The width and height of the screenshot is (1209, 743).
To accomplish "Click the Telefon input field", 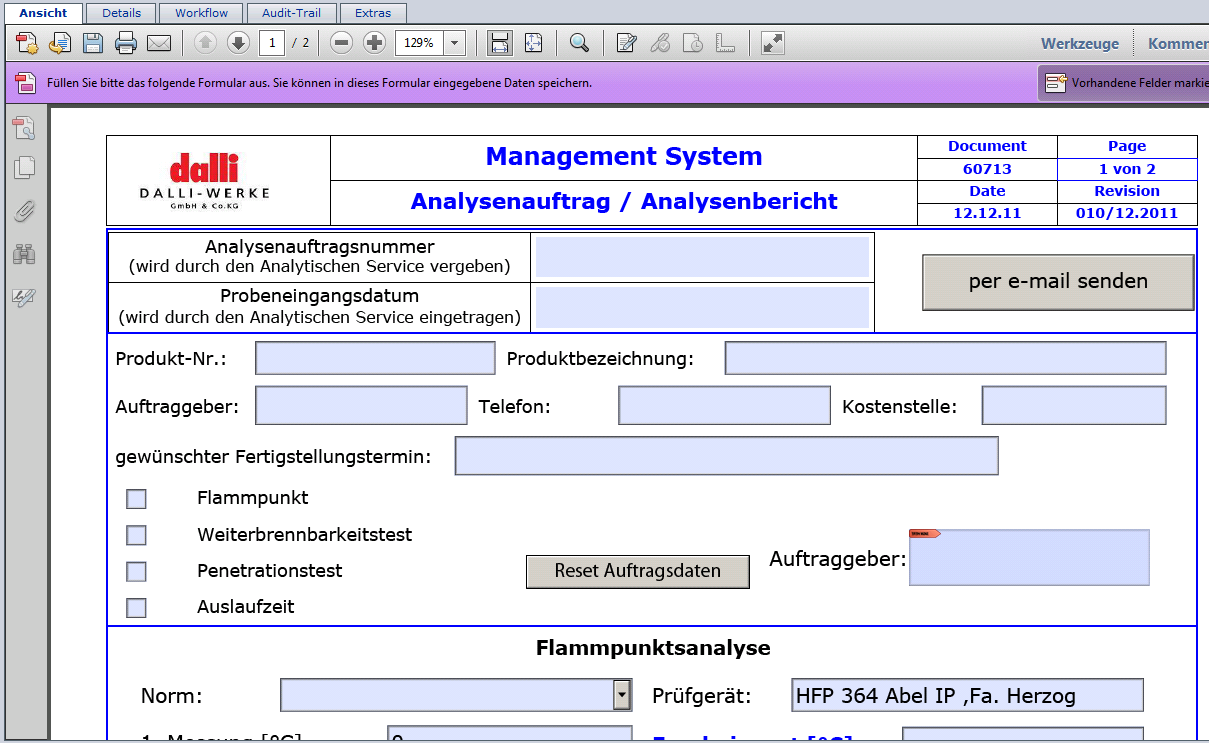I will pos(724,406).
